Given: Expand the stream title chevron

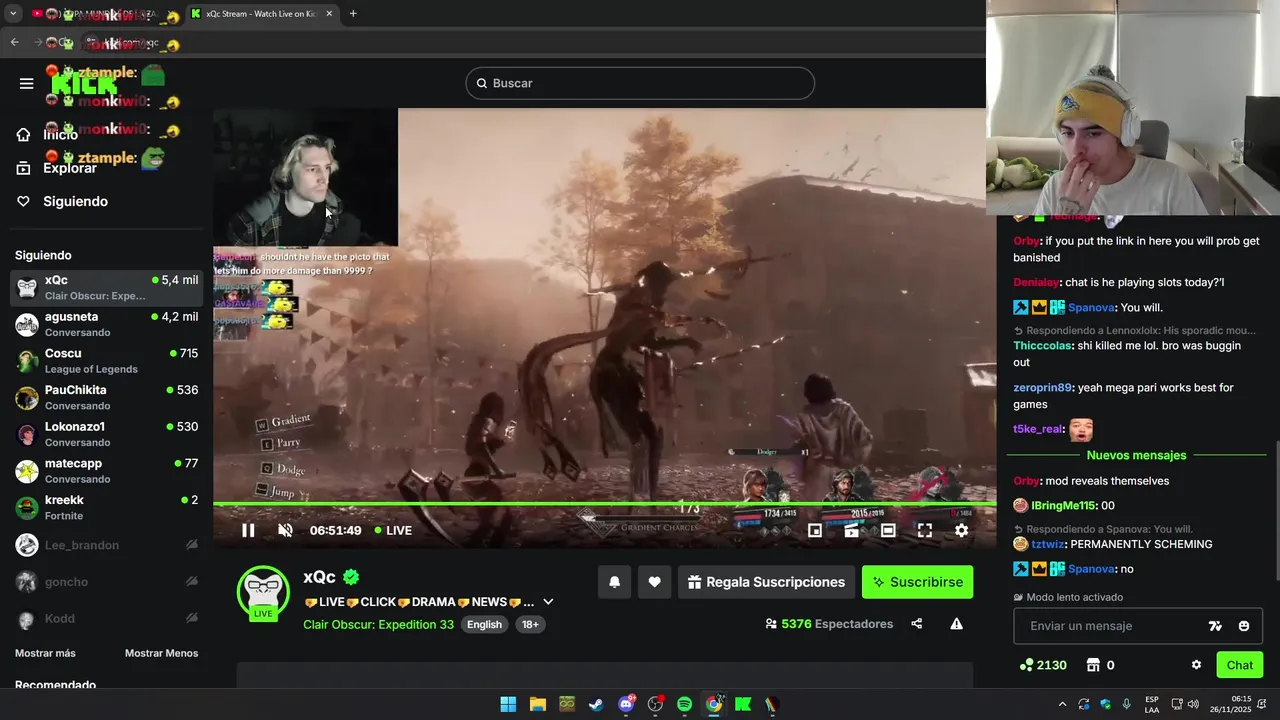Looking at the screenshot, I should [548, 602].
